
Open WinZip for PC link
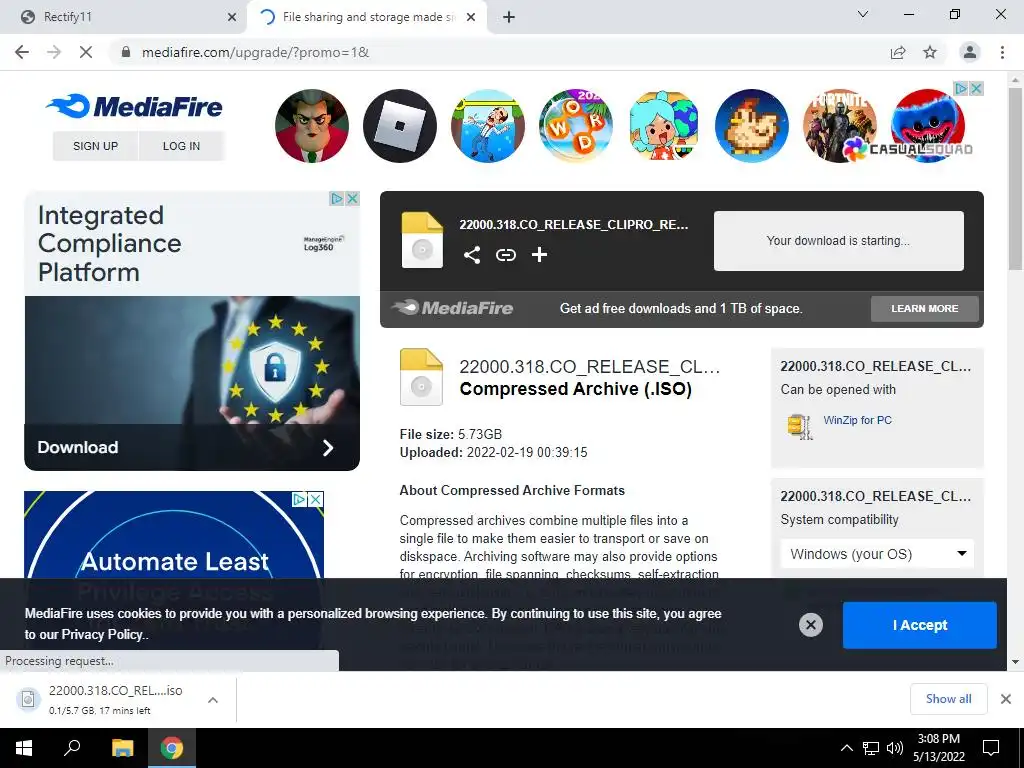pos(857,420)
